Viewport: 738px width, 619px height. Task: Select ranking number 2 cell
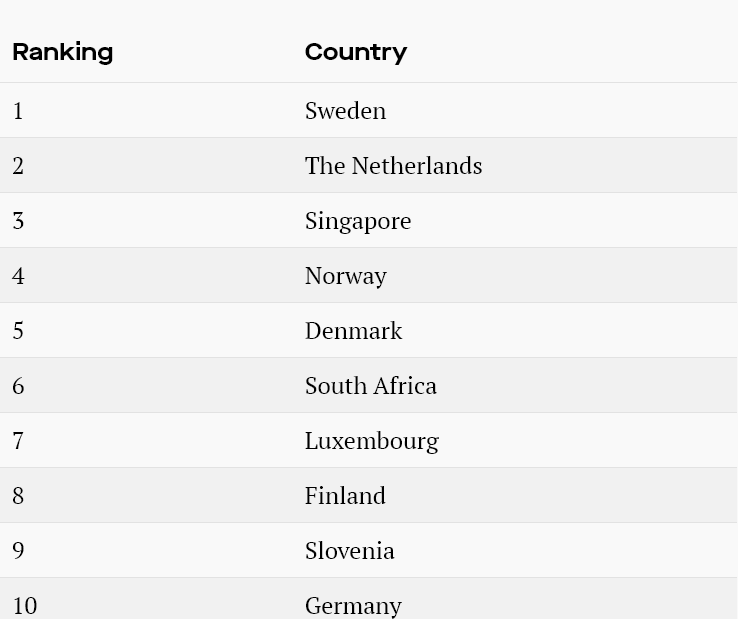pos(18,166)
